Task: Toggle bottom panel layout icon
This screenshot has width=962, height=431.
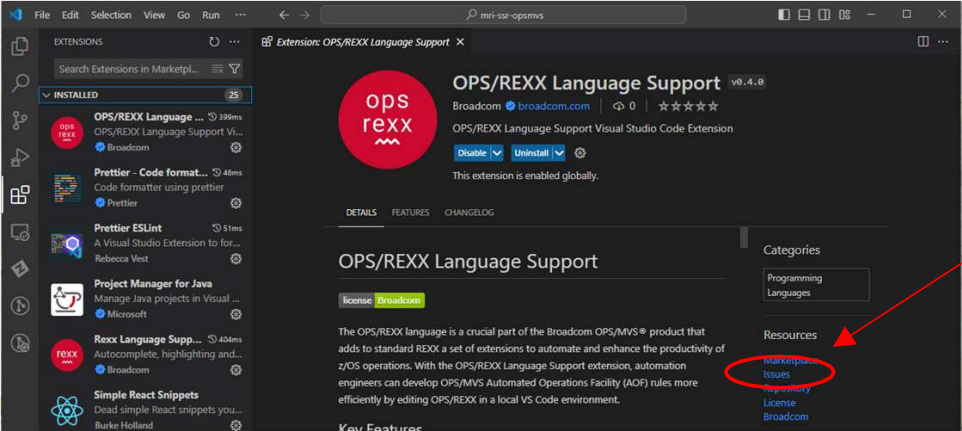Action: coord(804,15)
